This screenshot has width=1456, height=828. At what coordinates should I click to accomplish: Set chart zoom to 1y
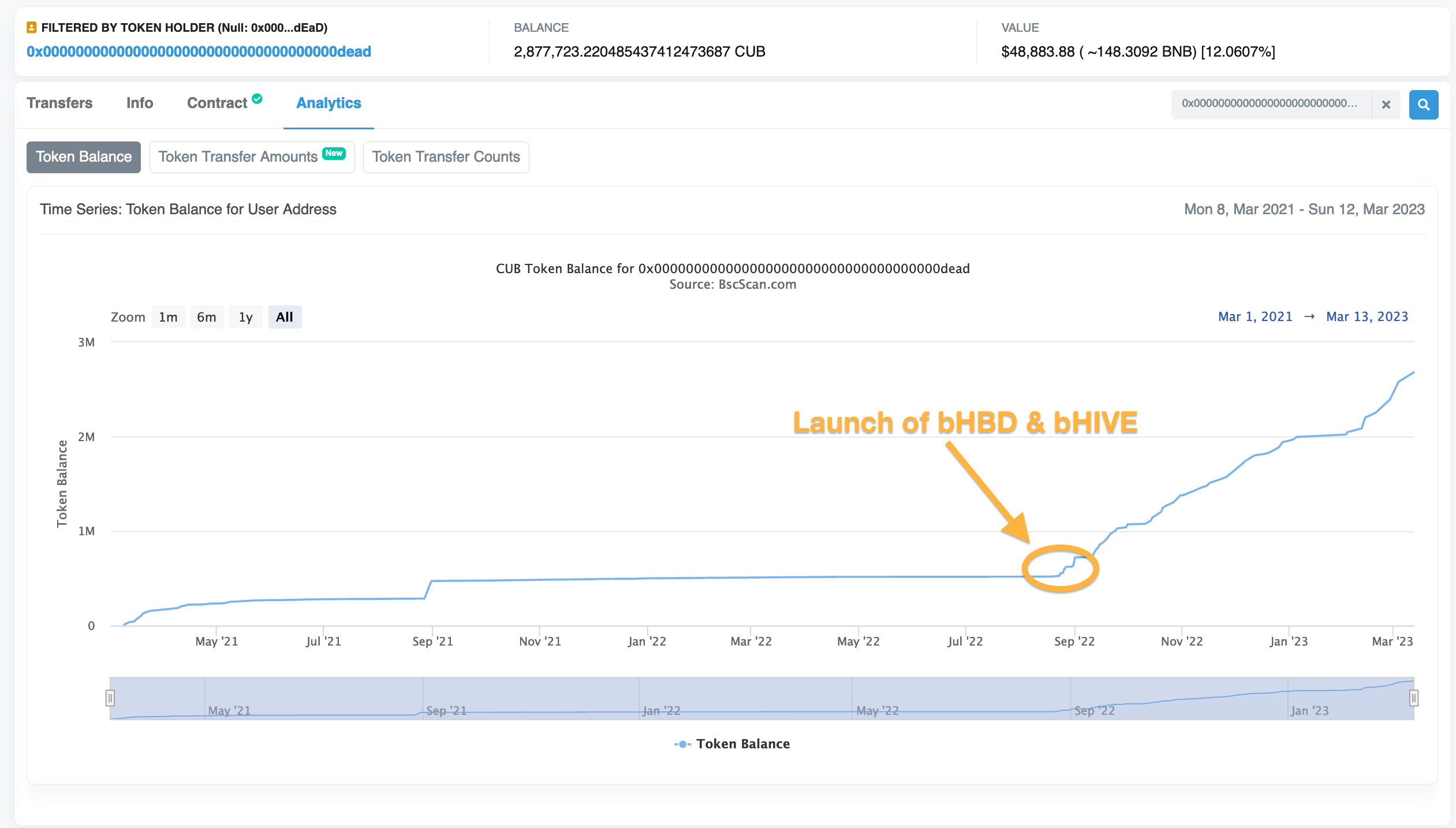[246, 317]
